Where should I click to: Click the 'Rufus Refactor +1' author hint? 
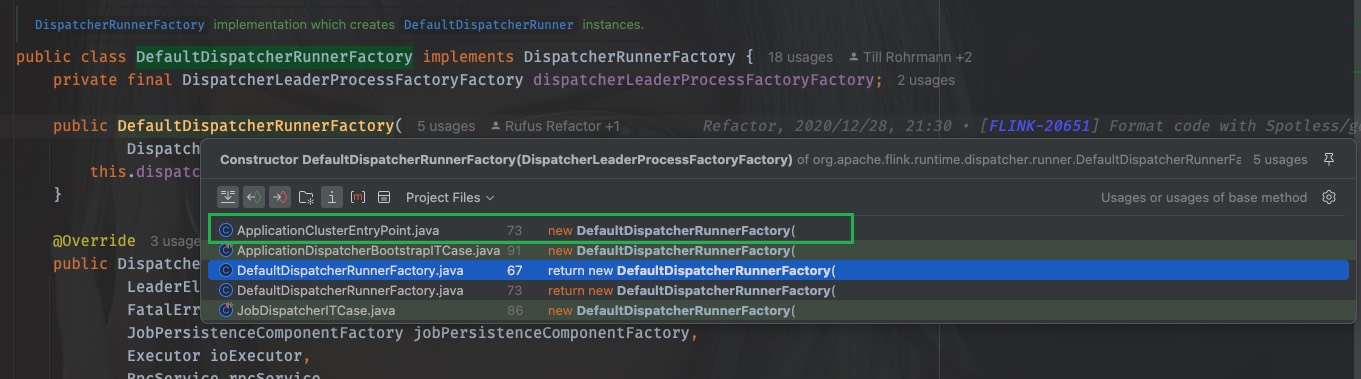[x=555, y=126]
